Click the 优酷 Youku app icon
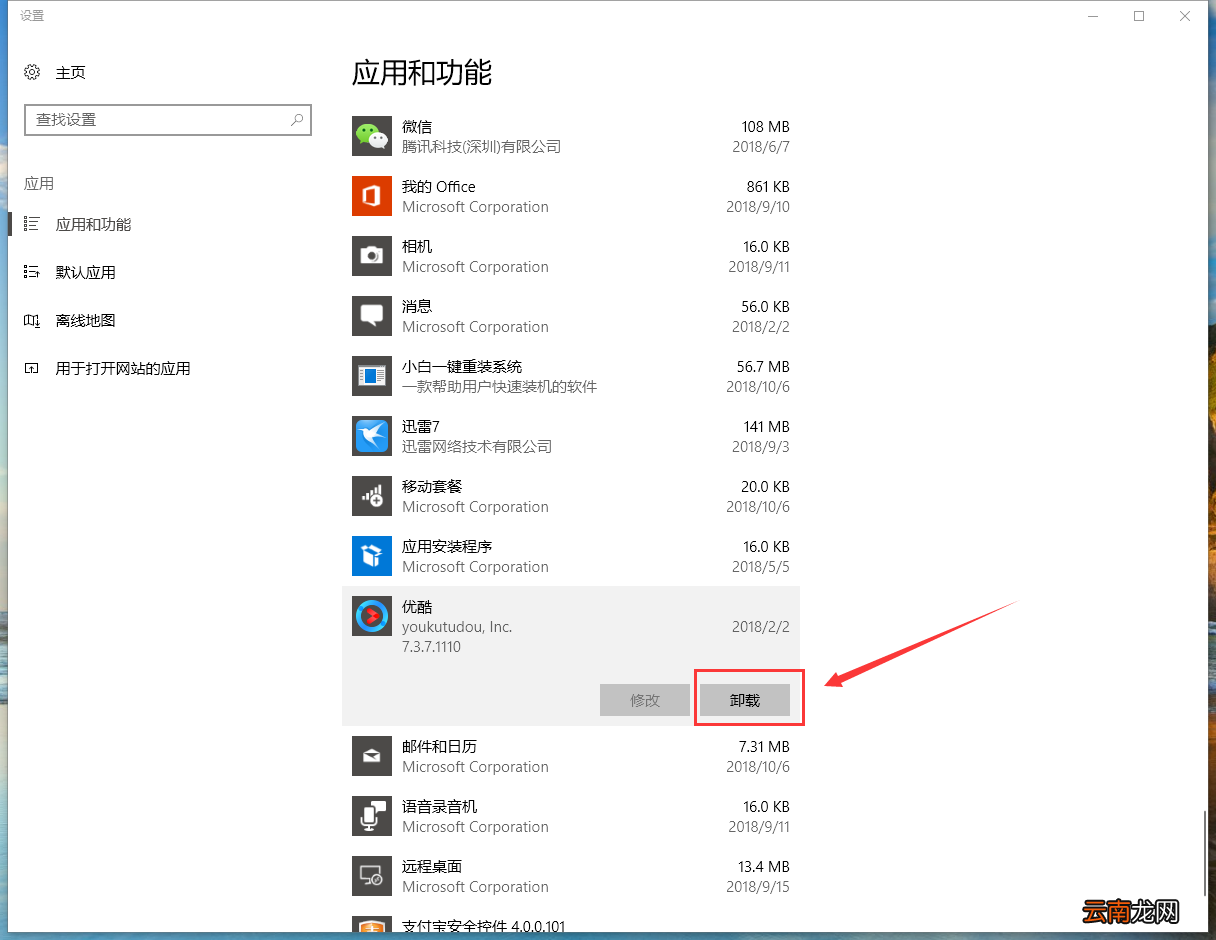The image size is (1216, 940). click(372, 616)
